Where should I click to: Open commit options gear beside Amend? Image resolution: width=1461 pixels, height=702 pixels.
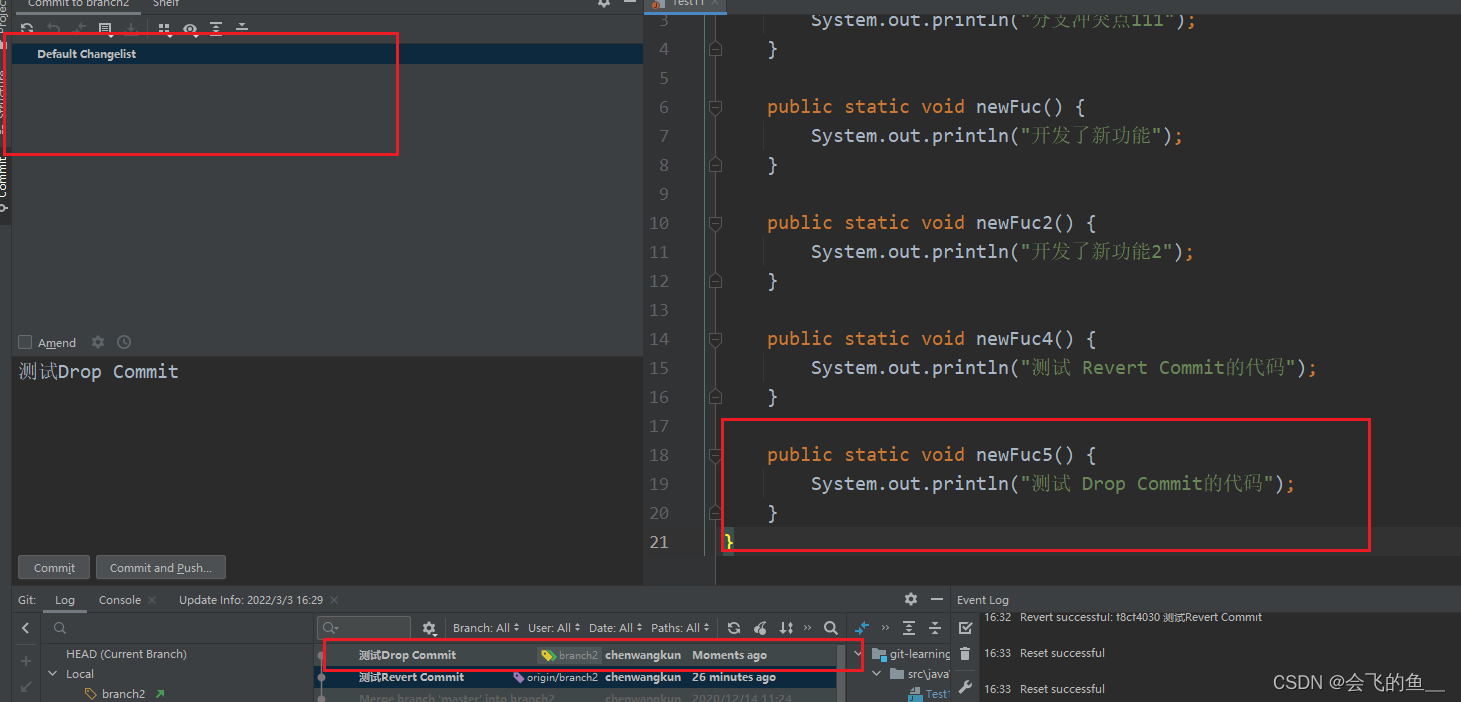click(98, 342)
